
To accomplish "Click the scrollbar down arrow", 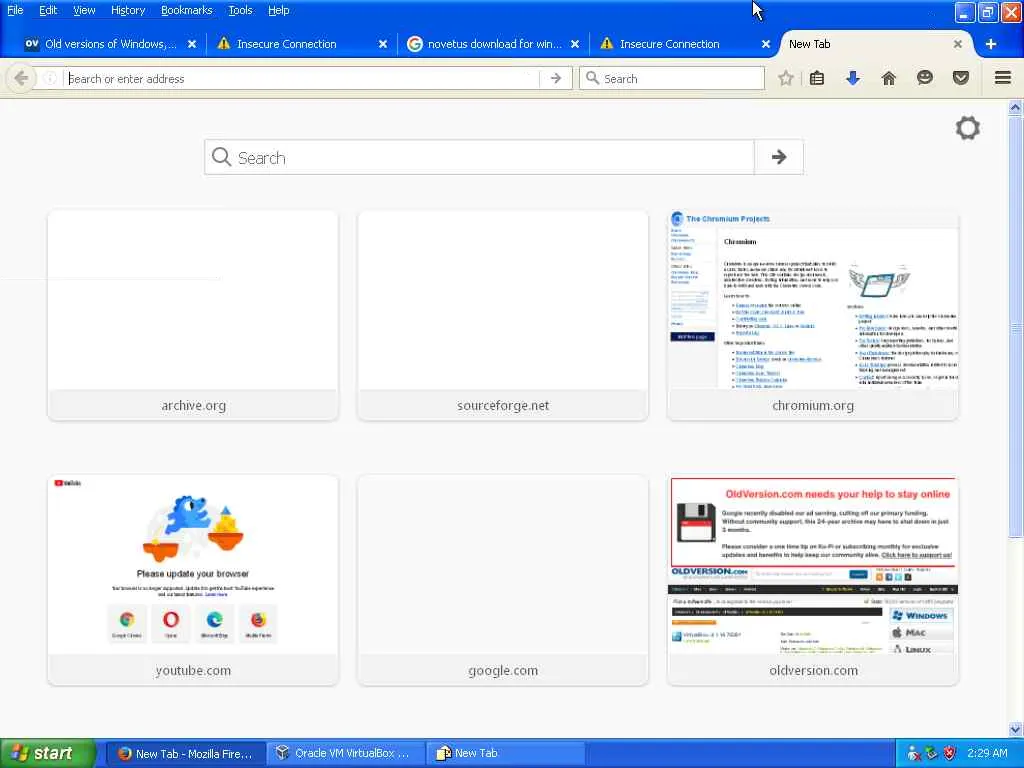I will point(1015,729).
